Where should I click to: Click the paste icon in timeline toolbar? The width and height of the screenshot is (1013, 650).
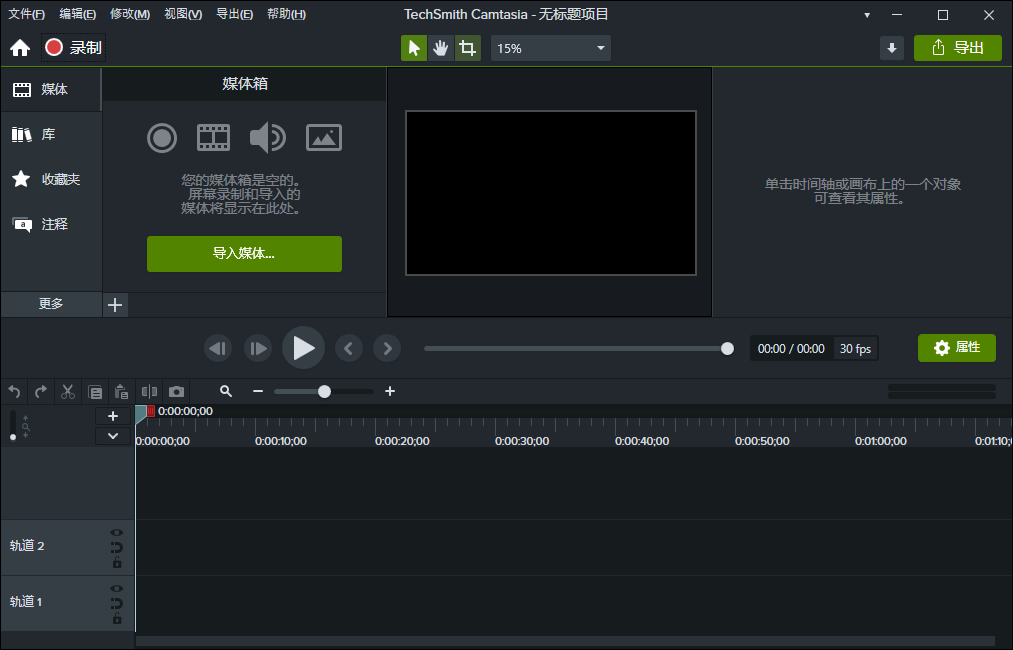(x=121, y=392)
